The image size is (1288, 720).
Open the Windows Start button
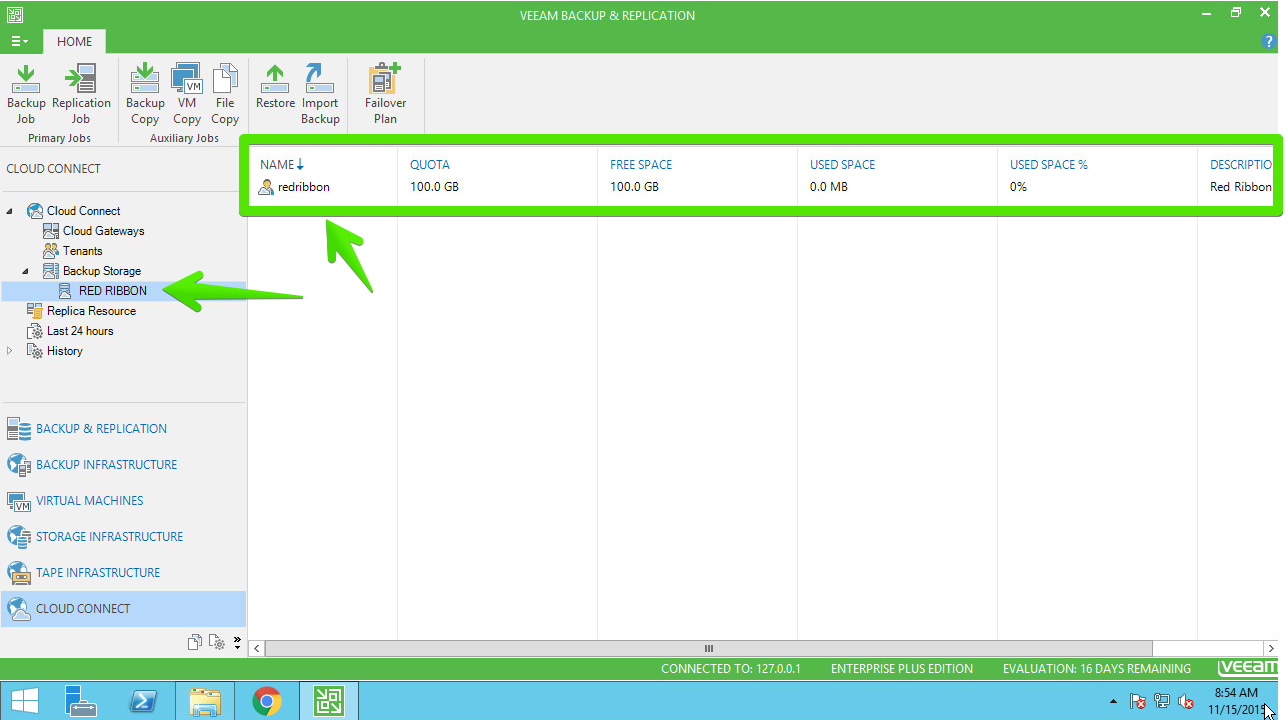[x=25, y=702]
